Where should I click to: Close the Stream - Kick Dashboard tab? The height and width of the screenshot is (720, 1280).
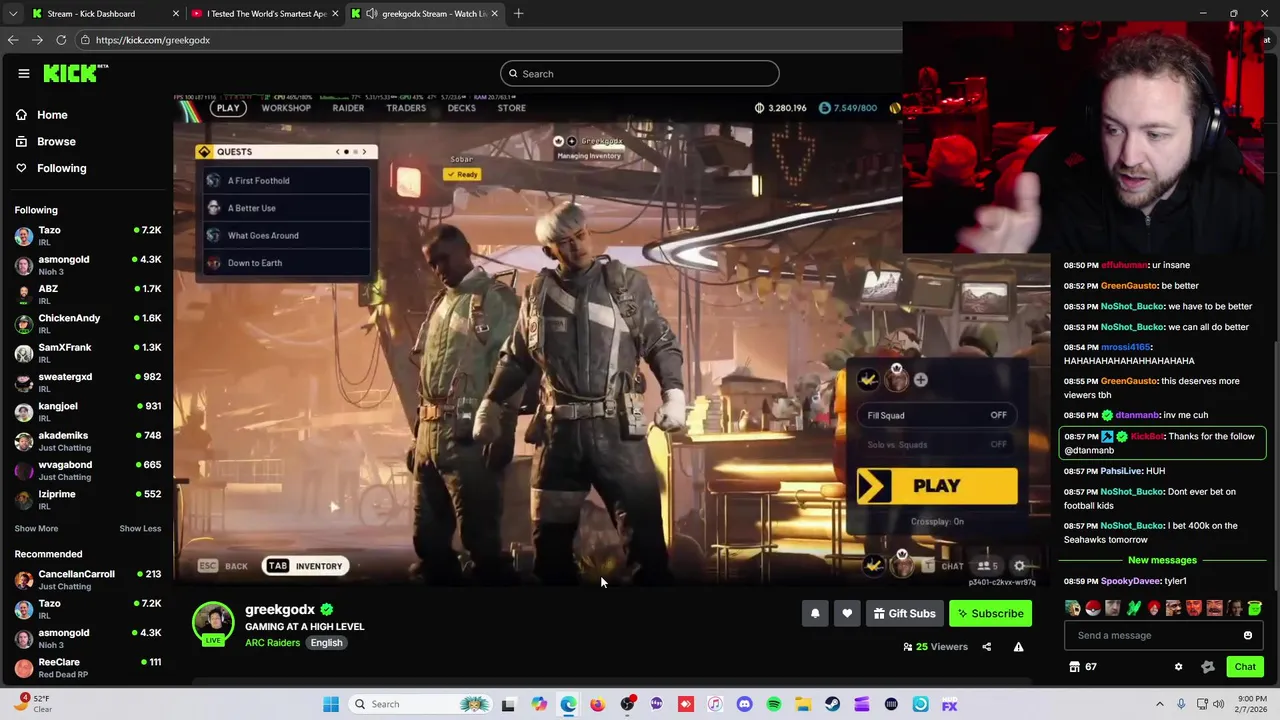click(175, 13)
